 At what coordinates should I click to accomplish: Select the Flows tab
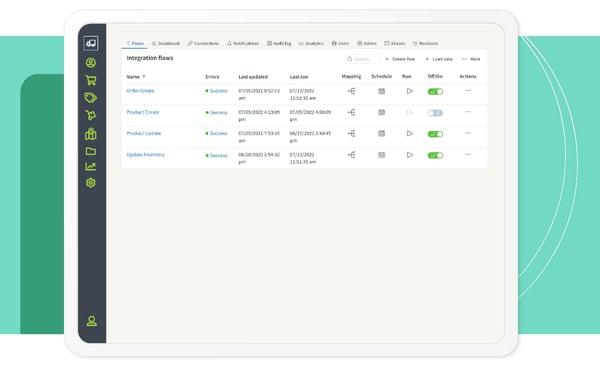pos(135,43)
